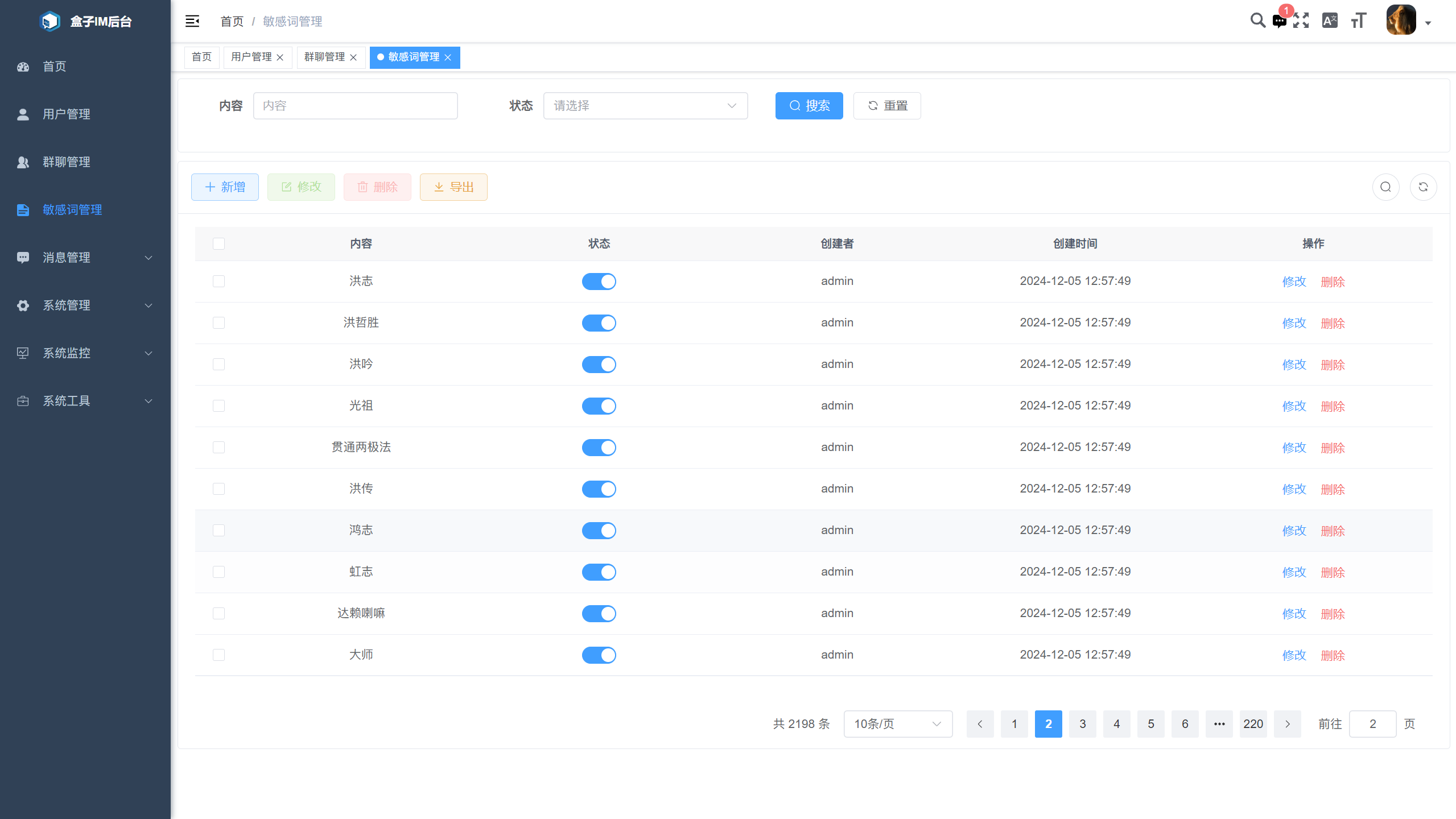Expand the 系统管理 menu
The width and height of the screenshot is (1456, 819).
click(67, 305)
